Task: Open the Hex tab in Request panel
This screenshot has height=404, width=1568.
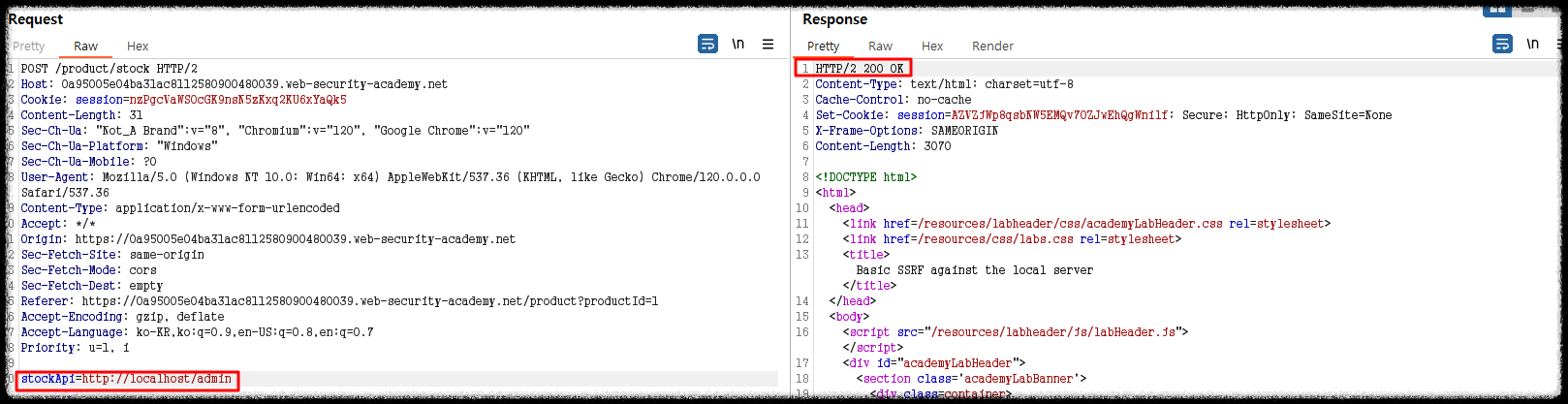Action: coord(138,46)
